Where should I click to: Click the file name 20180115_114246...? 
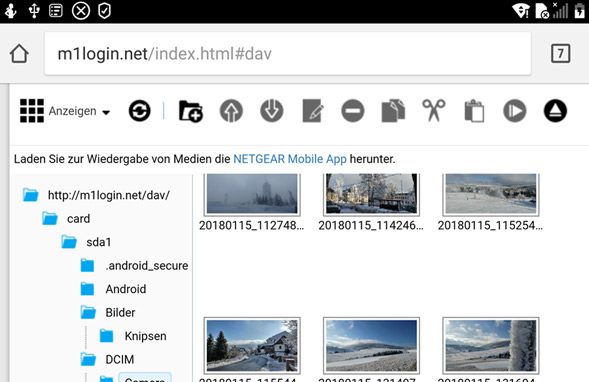371,225
